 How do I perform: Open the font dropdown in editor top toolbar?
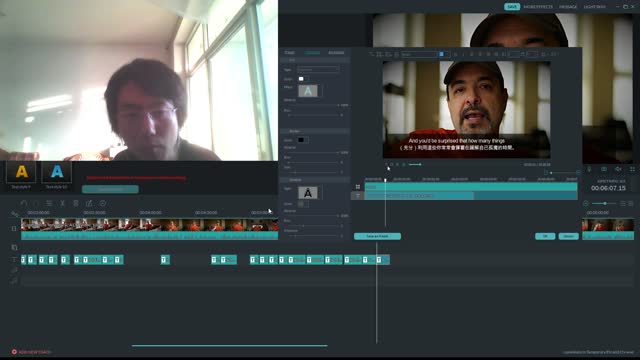(x=419, y=54)
